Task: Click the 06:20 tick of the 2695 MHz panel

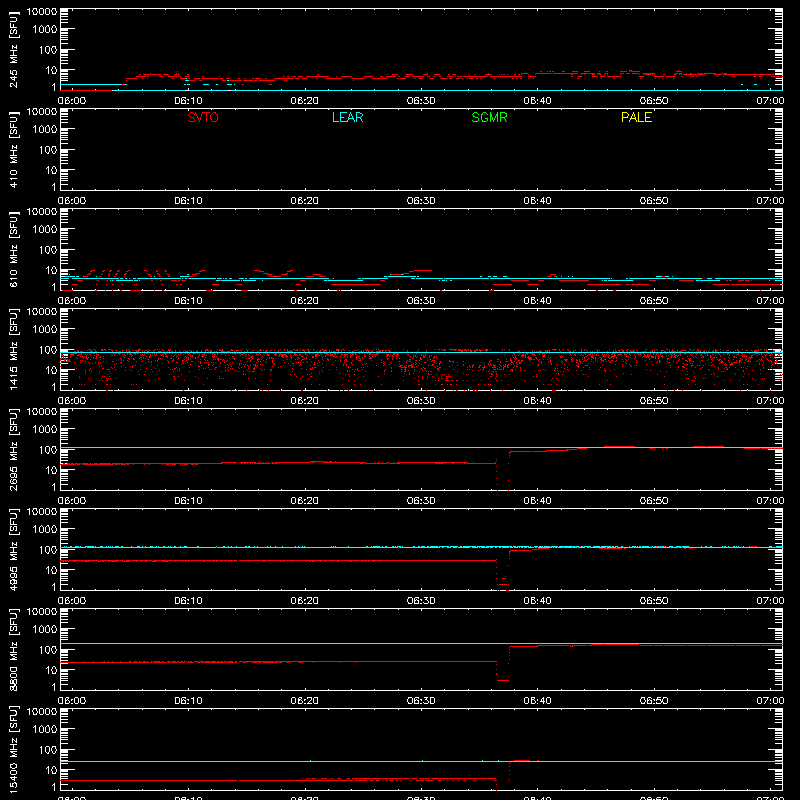Action: (x=305, y=501)
